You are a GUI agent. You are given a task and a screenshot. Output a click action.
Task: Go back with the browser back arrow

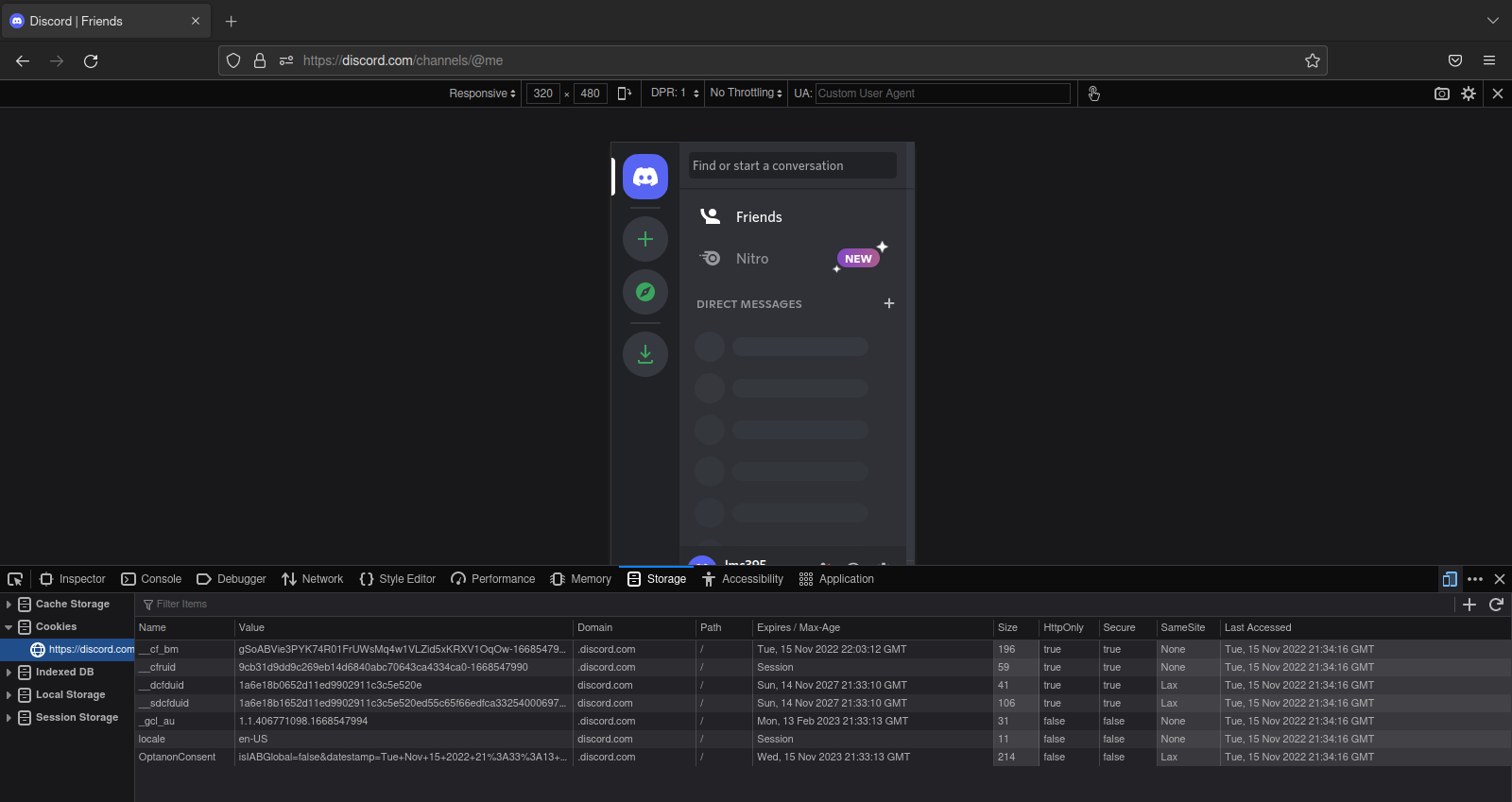(x=23, y=60)
